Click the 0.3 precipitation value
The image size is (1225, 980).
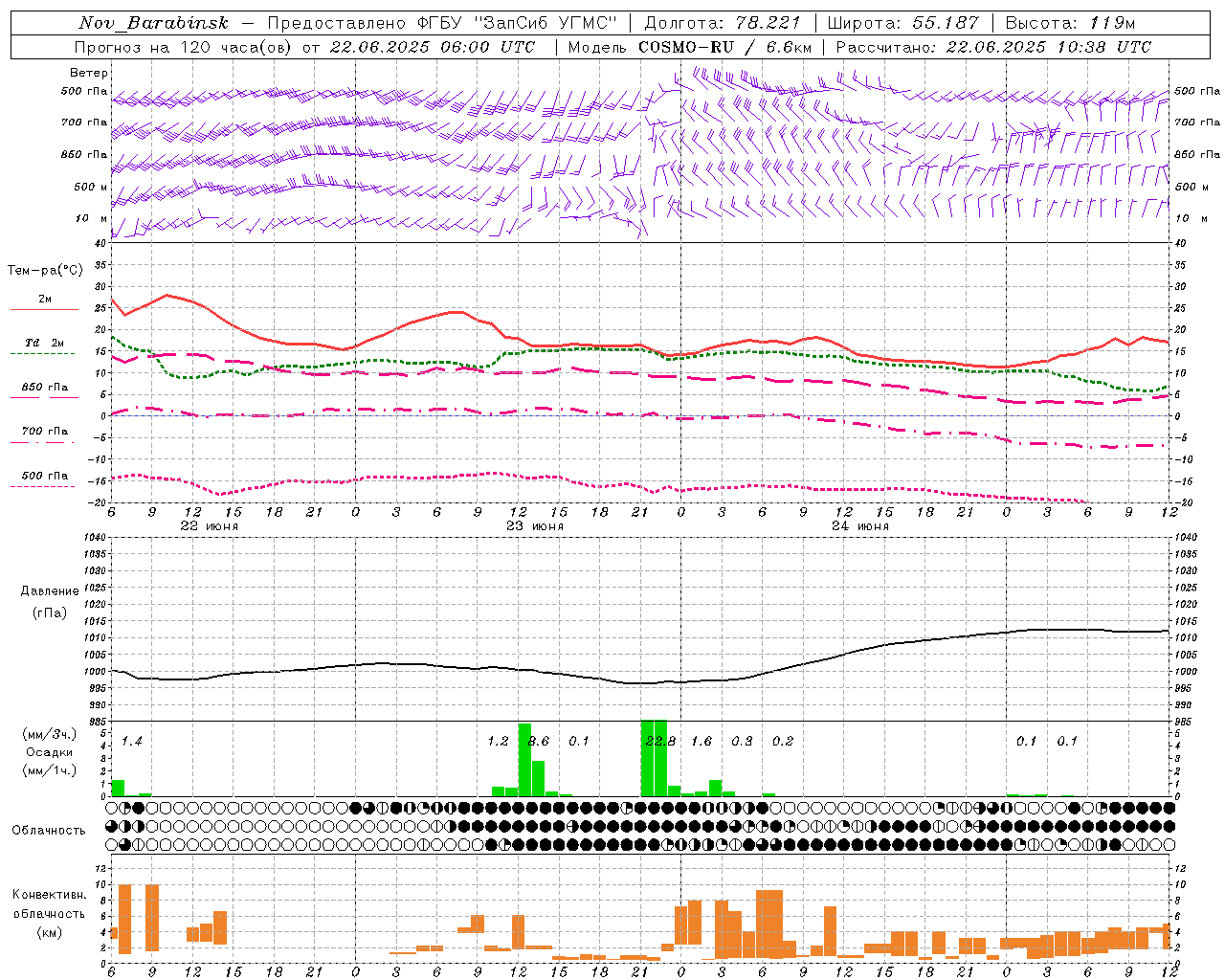[x=742, y=741]
